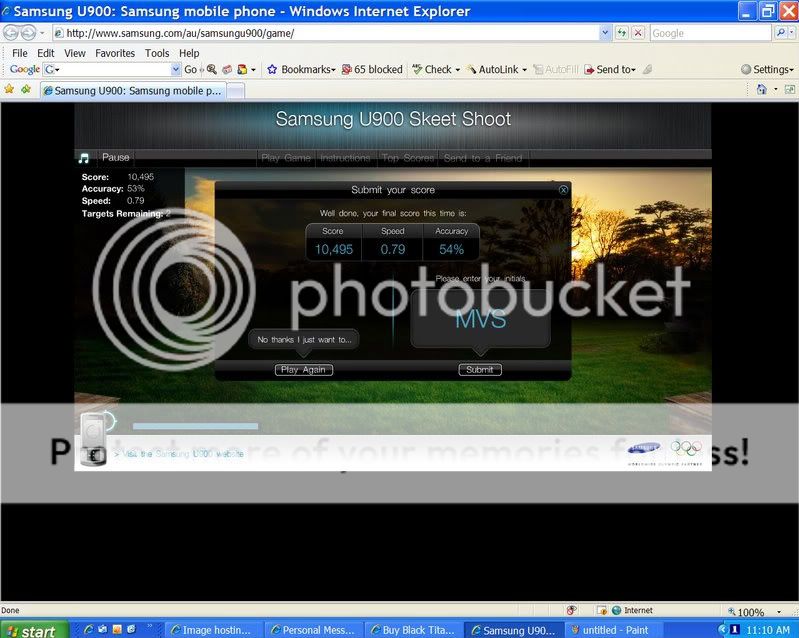799x638 pixels.
Task: Open the AutoLink dropdown arrow
Action: [x=524, y=70]
